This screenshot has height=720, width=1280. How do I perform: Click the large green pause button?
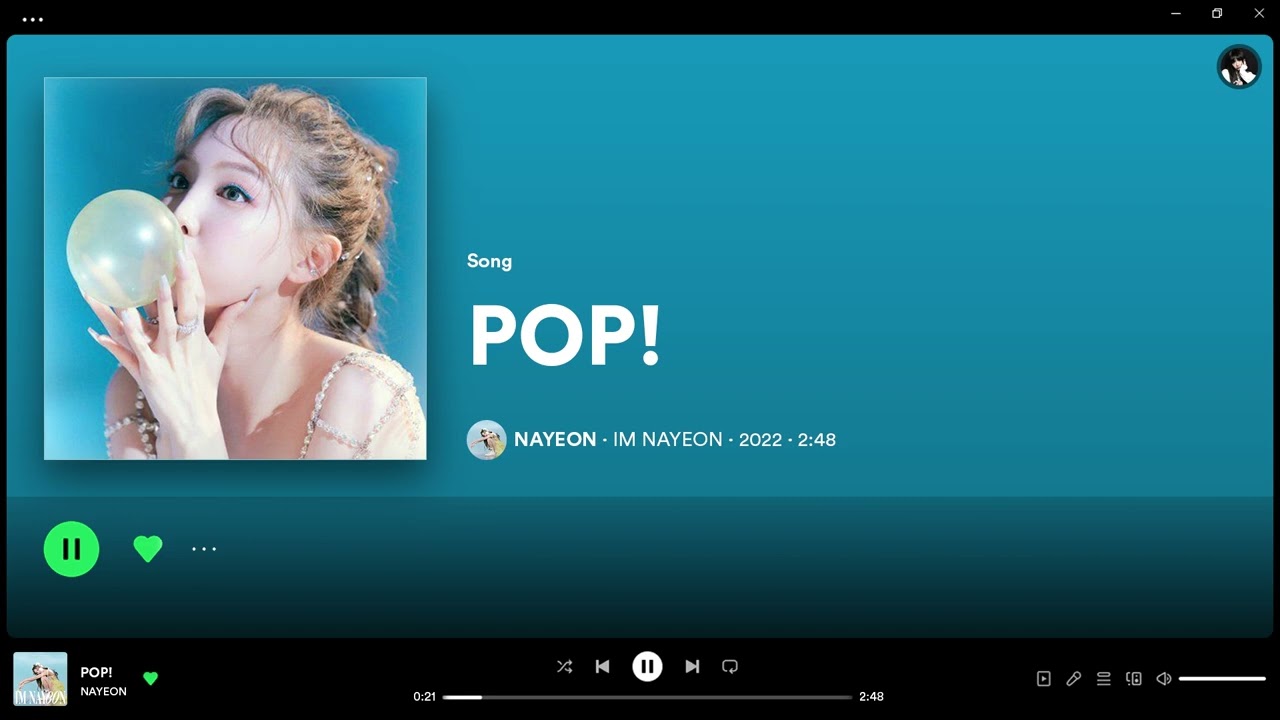[71, 549]
